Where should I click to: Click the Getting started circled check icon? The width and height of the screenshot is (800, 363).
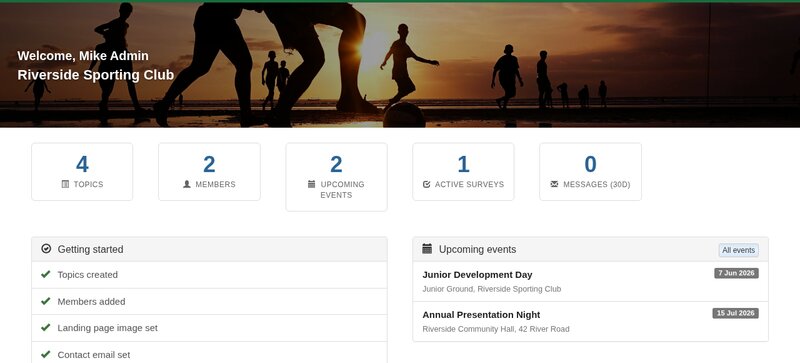coord(46,249)
